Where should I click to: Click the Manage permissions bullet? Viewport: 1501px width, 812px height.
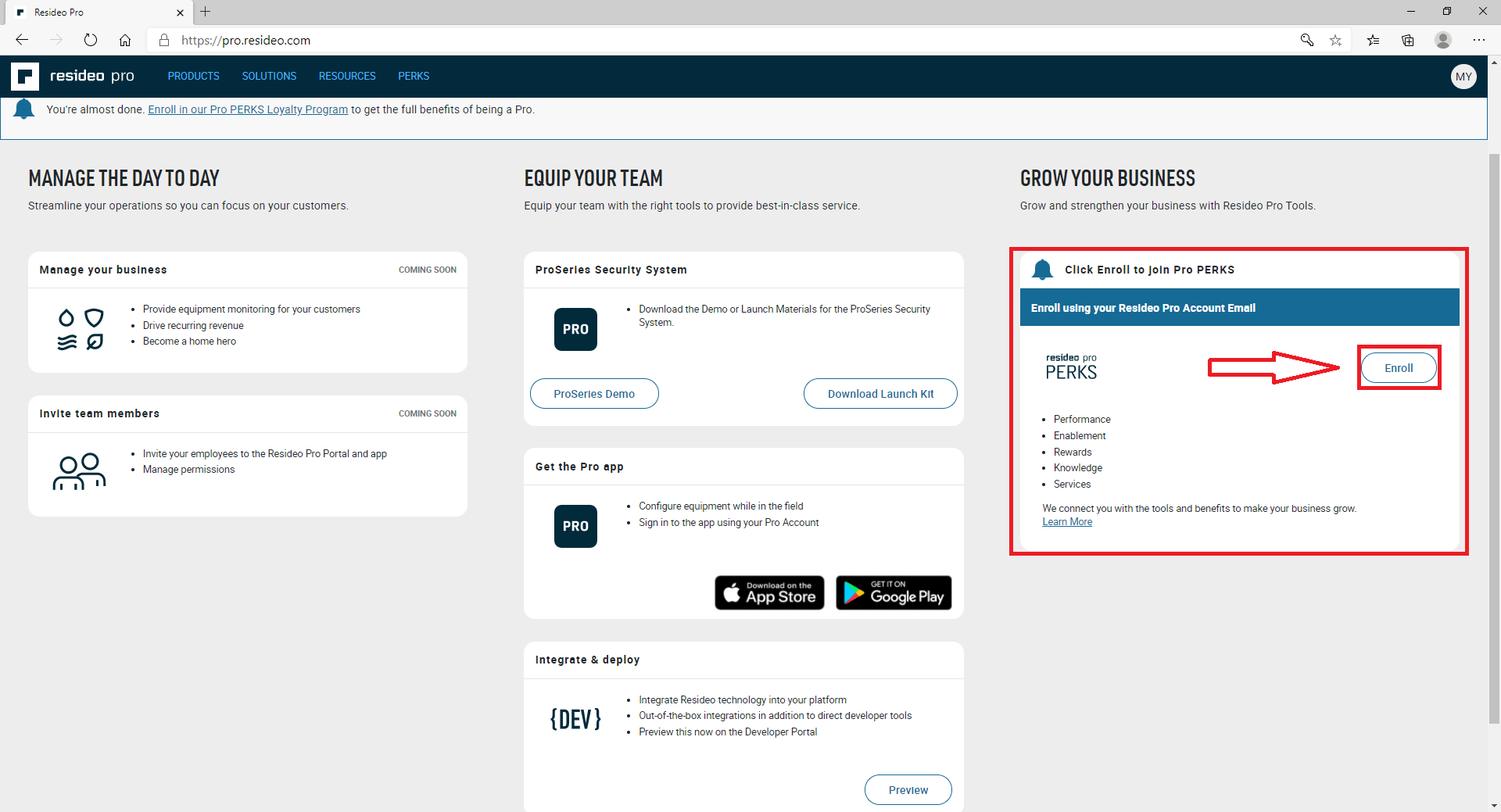[x=188, y=470]
